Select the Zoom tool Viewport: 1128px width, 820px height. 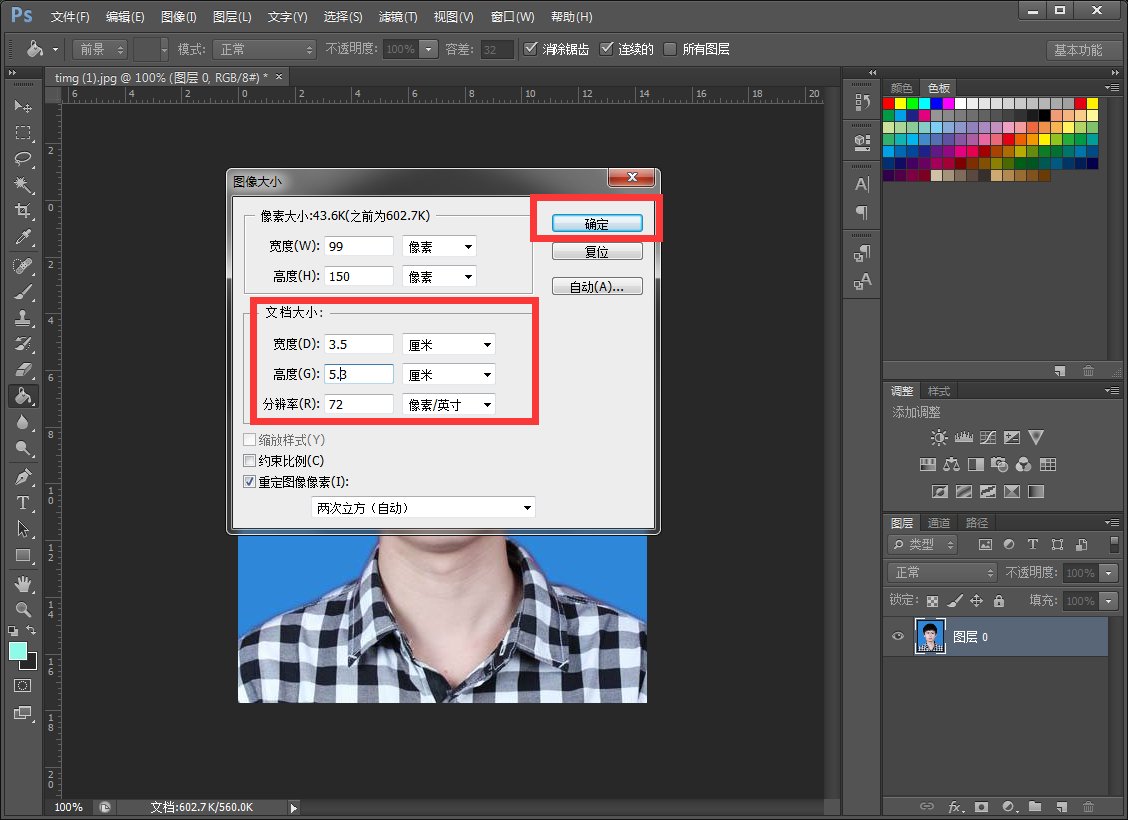click(x=22, y=609)
